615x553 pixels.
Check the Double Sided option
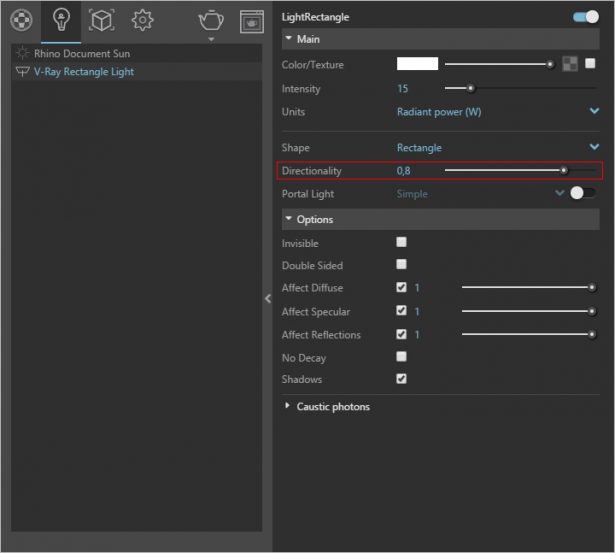(x=401, y=265)
